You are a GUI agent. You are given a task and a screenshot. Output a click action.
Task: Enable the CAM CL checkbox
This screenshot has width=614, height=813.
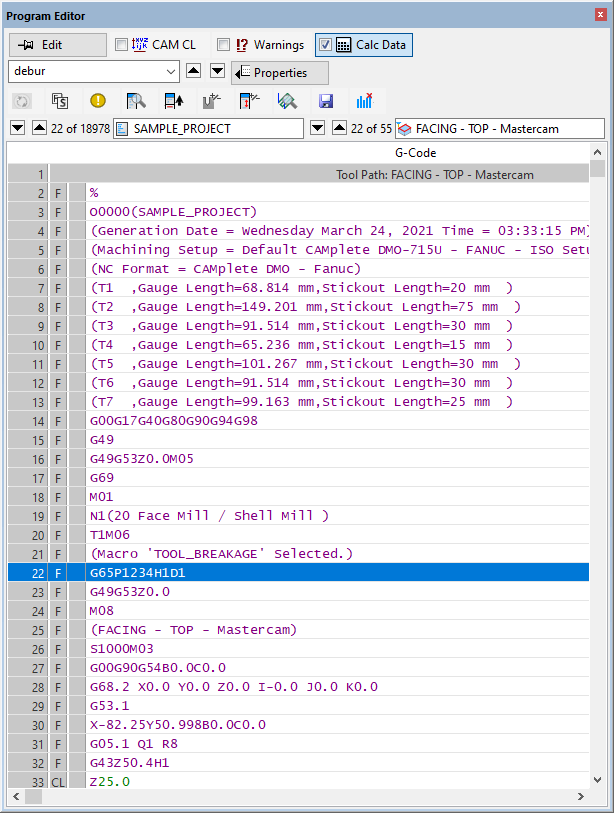pos(121,45)
